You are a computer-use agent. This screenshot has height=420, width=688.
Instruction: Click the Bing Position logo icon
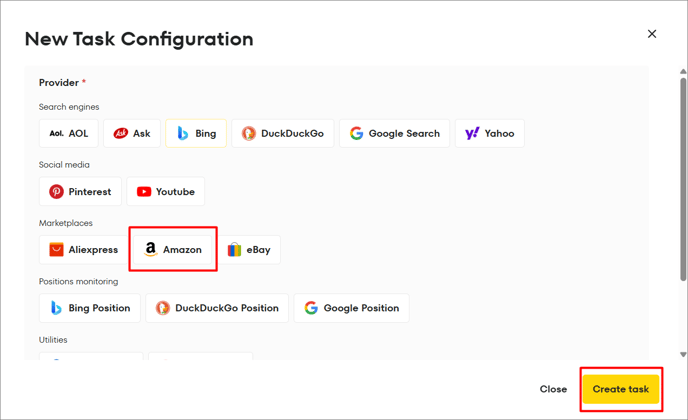pyautogui.click(x=56, y=308)
